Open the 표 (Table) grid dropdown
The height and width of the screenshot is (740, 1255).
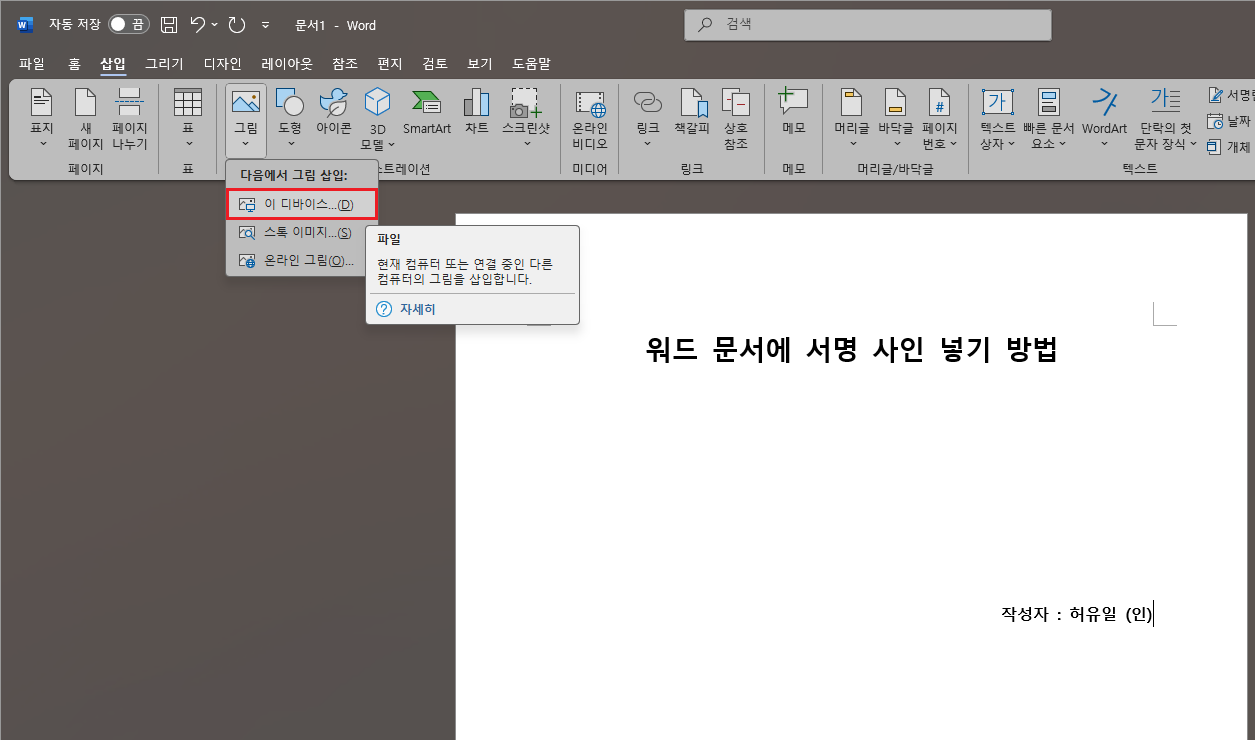(x=188, y=119)
